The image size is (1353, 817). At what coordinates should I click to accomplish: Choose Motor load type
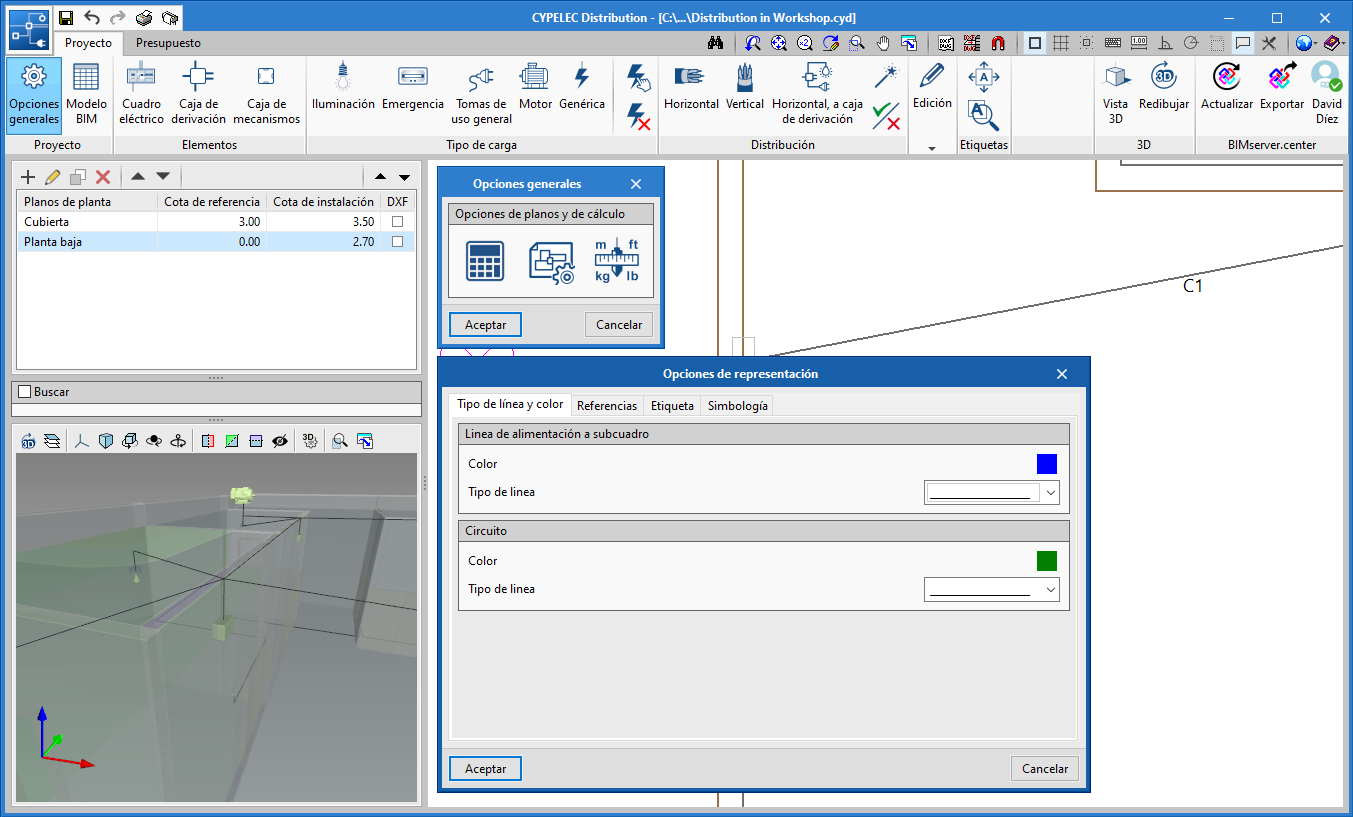pos(535,87)
